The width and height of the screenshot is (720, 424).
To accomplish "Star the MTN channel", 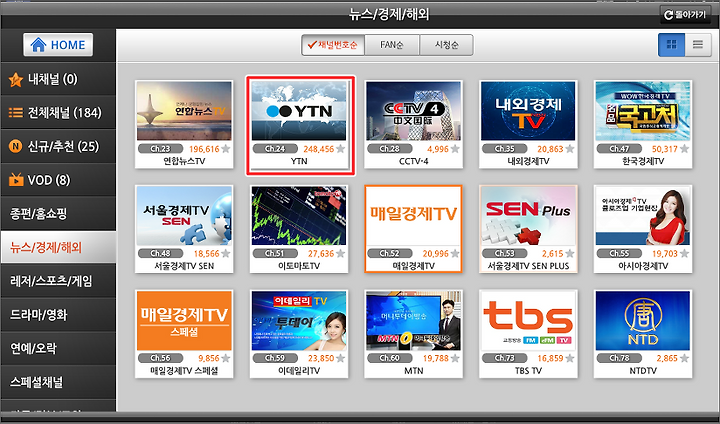I will click(455, 358).
